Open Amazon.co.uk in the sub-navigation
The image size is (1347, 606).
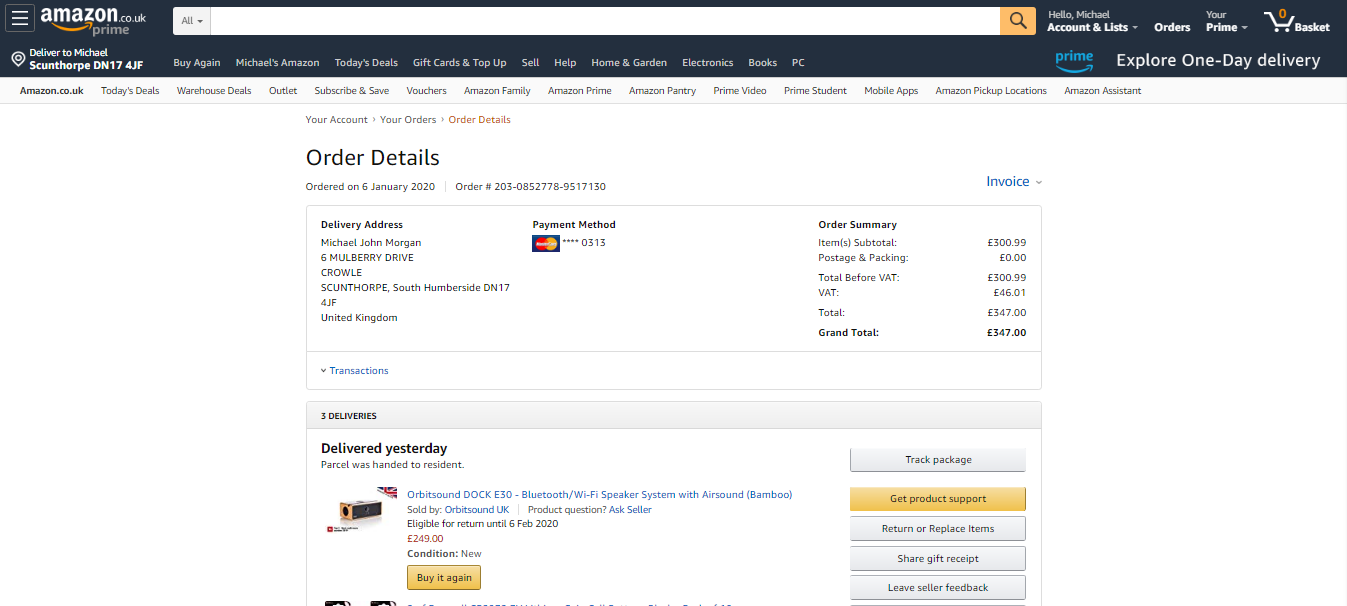click(x=52, y=91)
